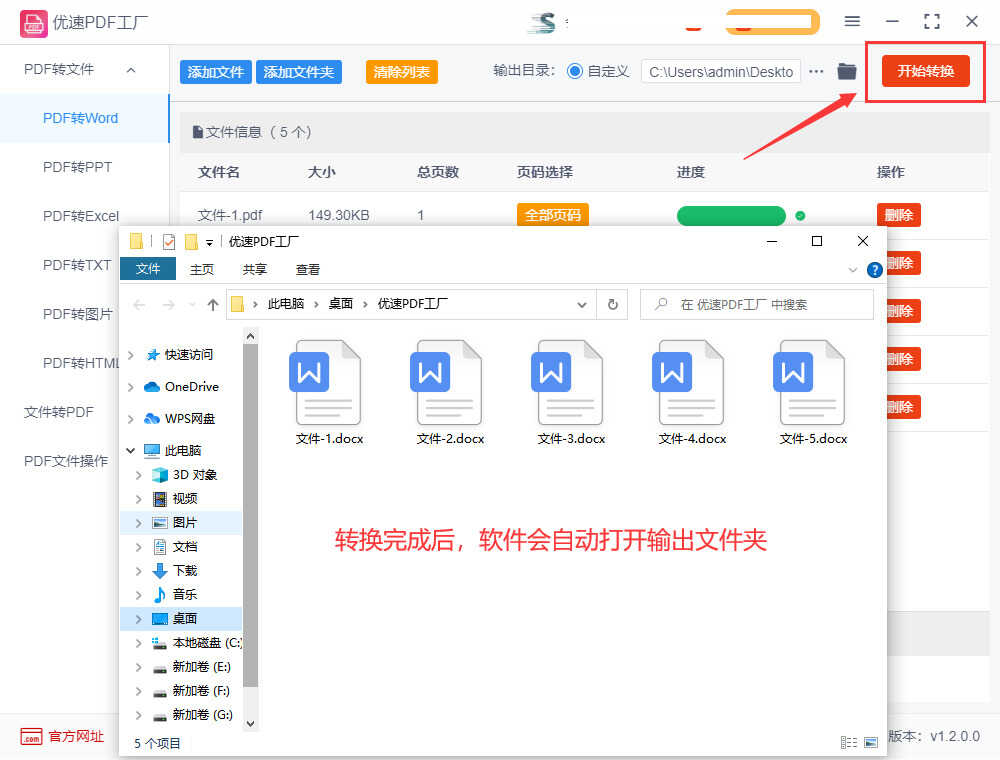
Task: Click the output directory path field
Action: 721,72
